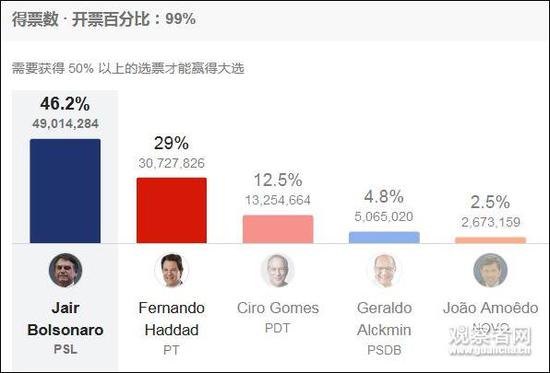
Task: Select the dark blue Bolsonaro bar
Action: 65,191
